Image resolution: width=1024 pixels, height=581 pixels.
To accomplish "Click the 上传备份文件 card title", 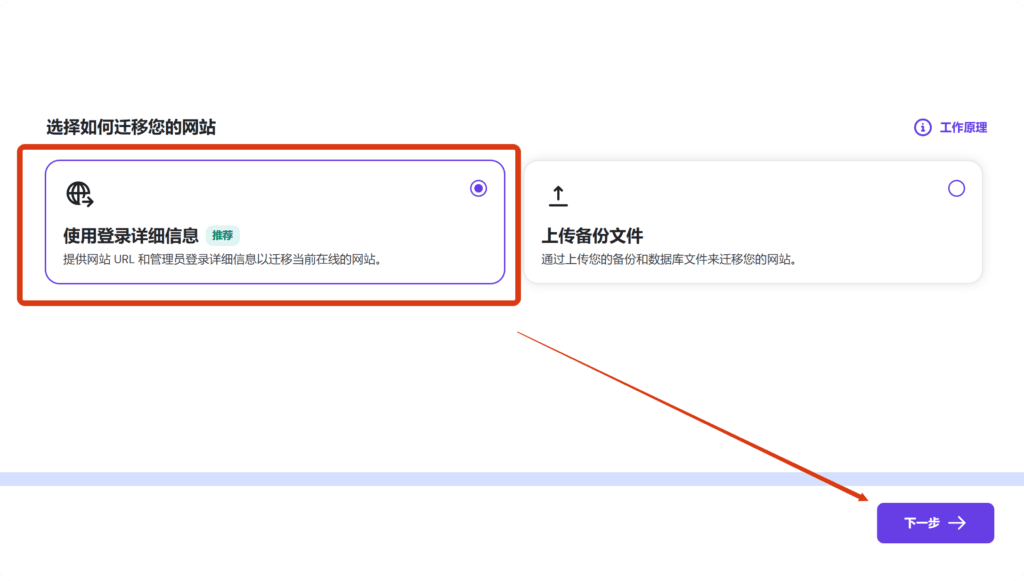I will pos(592,236).
